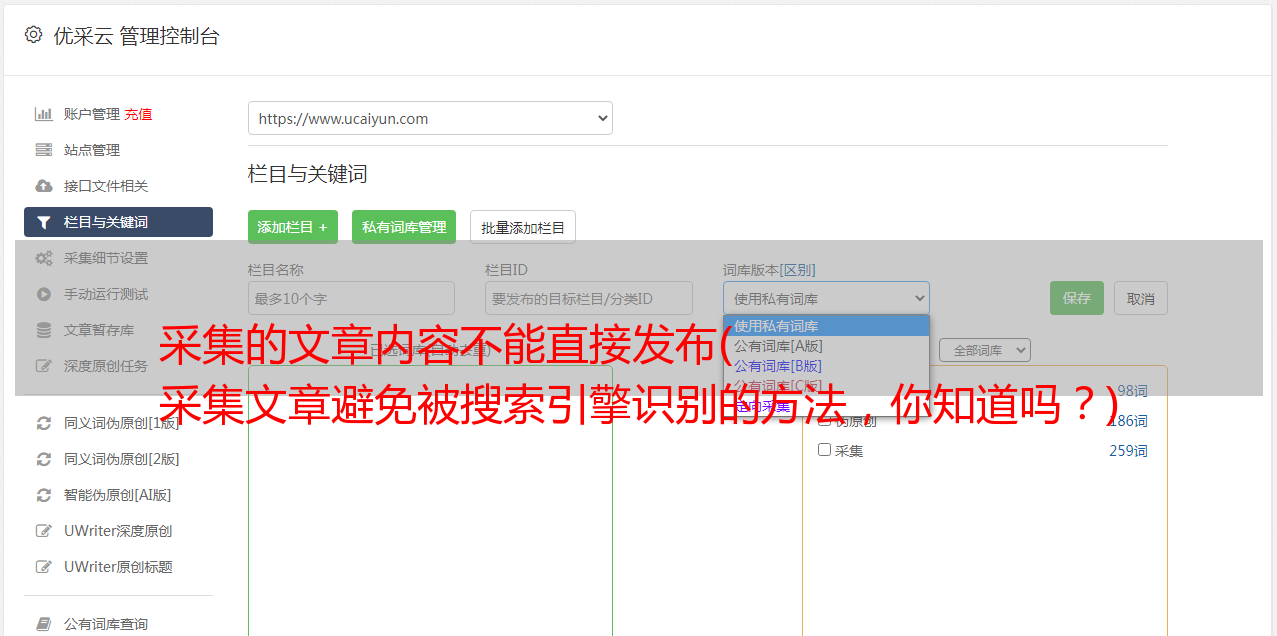The width and height of the screenshot is (1277, 636).
Task: Choose the 公有词库[B版] option
Action: (x=826, y=366)
